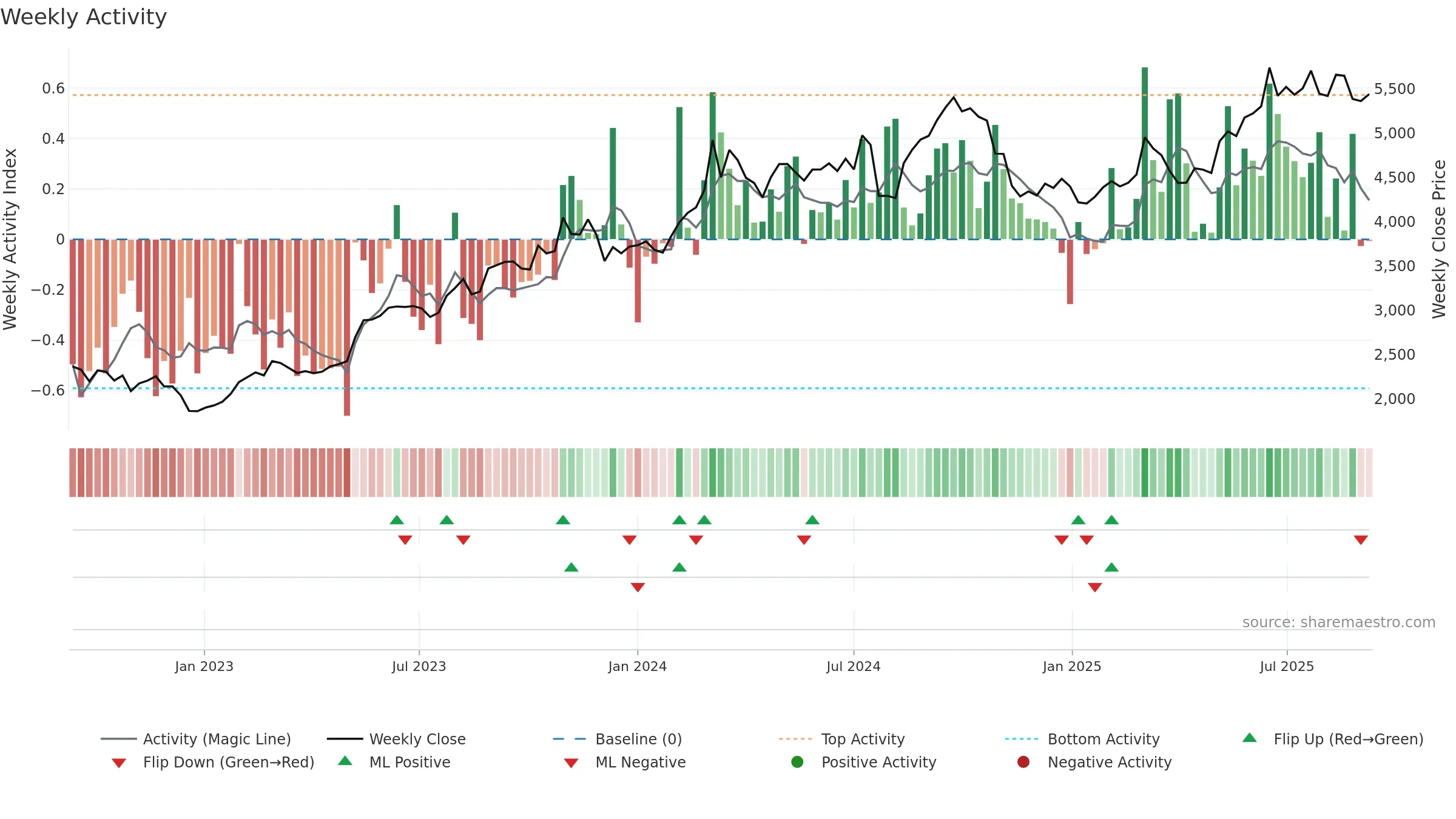Click the Weekly Activity chart title
Image resolution: width=1456 pixels, height=819 pixels.
(x=84, y=17)
